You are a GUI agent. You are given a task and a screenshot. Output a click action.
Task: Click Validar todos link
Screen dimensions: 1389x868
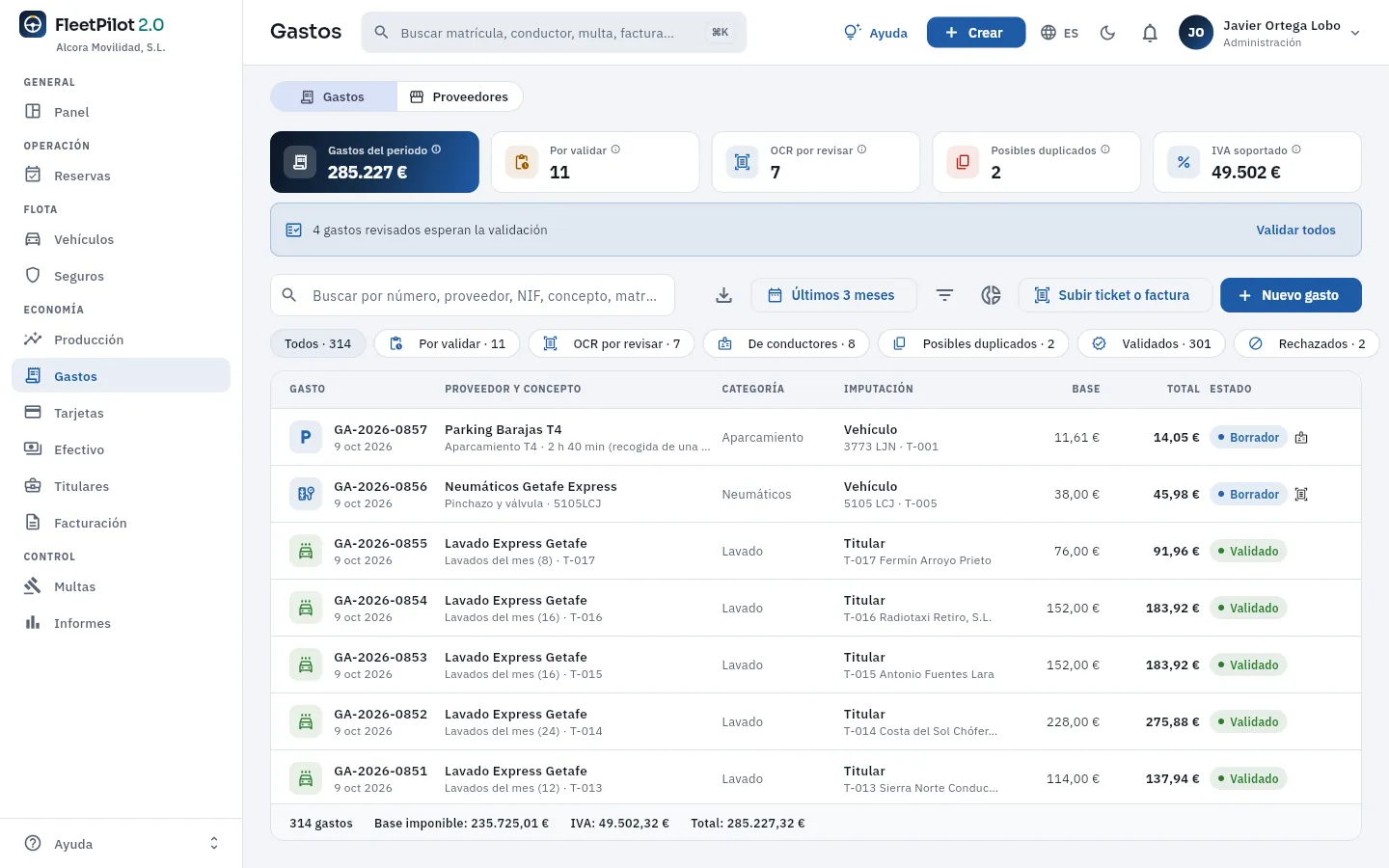[1295, 230]
